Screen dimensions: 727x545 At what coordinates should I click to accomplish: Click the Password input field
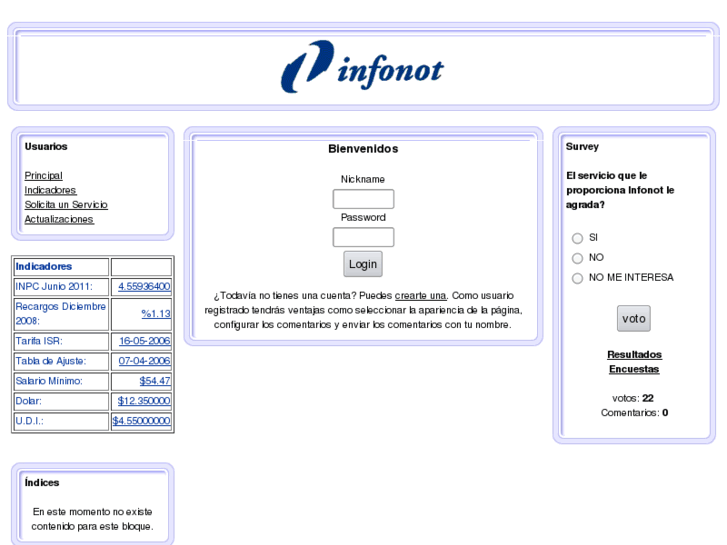(363, 237)
